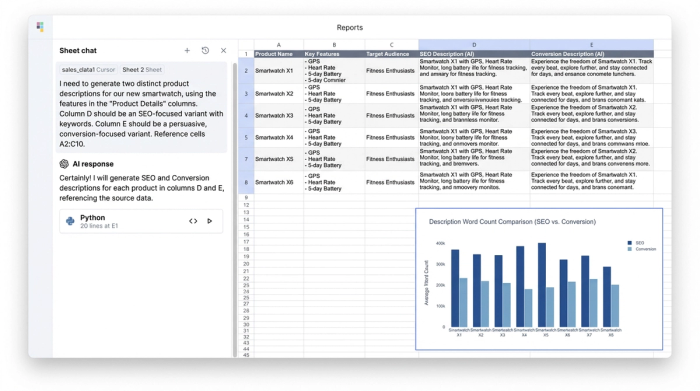Image resolution: width=700 pixels, height=391 pixels.
Task: Select row 1 header
Action: point(246,54)
